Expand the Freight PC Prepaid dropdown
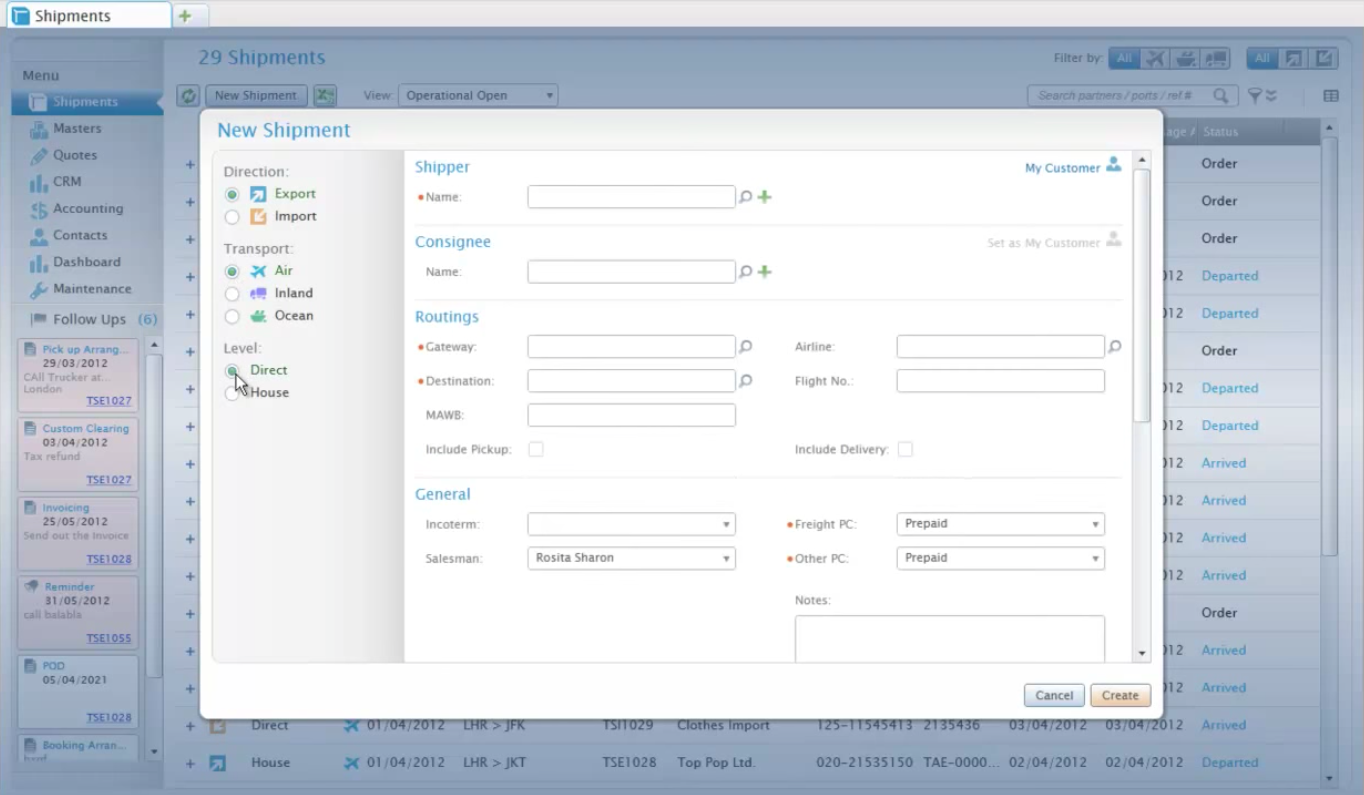The height and width of the screenshot is (795, 1364). tap(1000, 524)
